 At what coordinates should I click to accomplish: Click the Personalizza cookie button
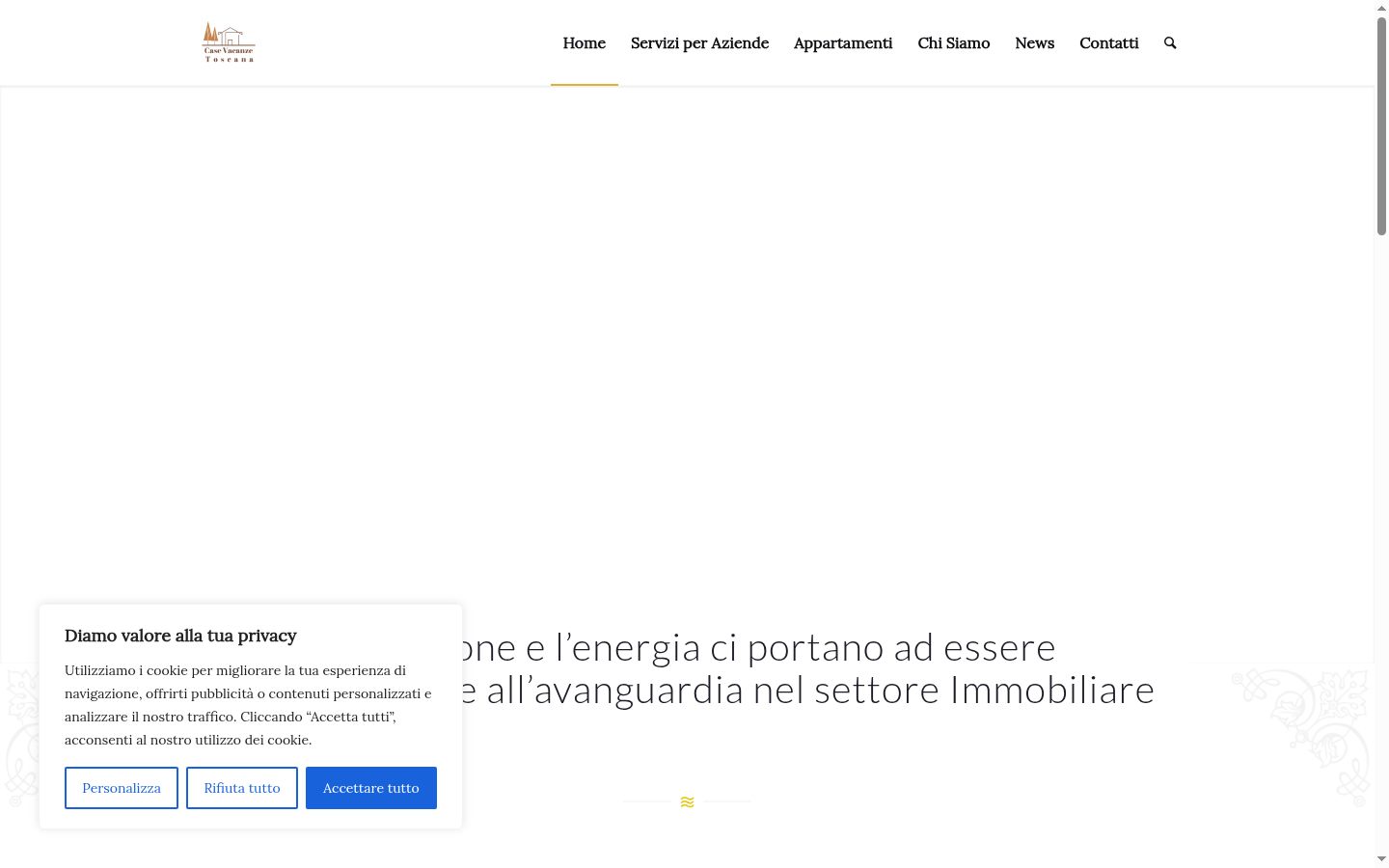(x=122, y=788)
